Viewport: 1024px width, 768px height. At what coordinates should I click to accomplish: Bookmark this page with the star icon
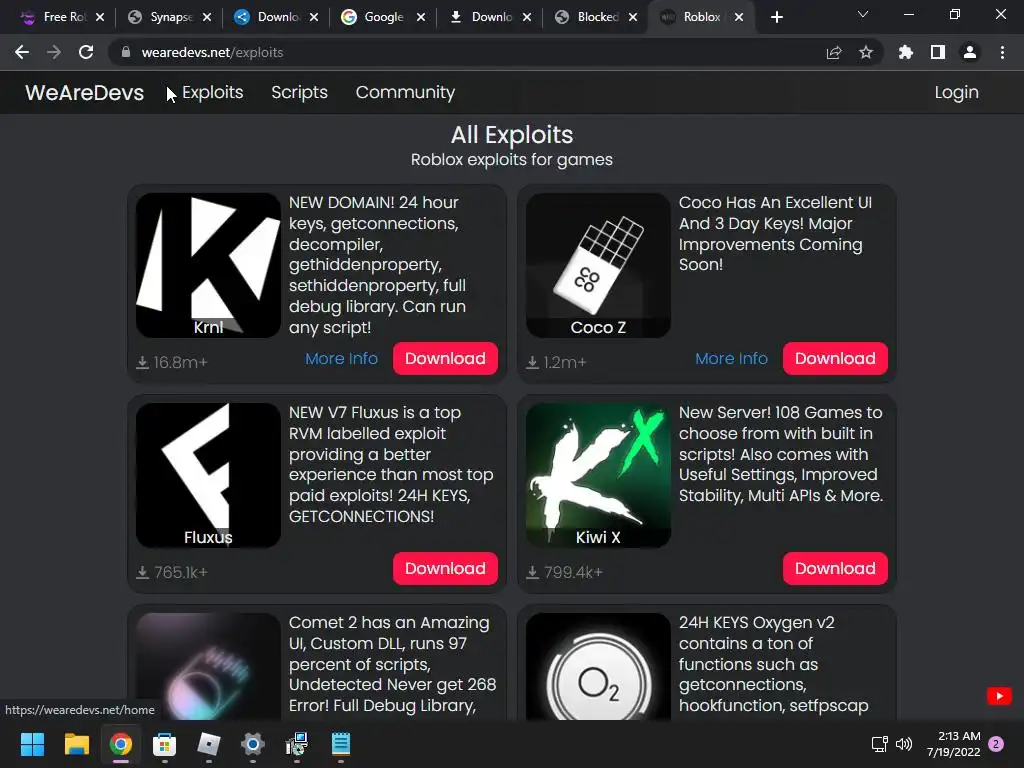(866, 52)
